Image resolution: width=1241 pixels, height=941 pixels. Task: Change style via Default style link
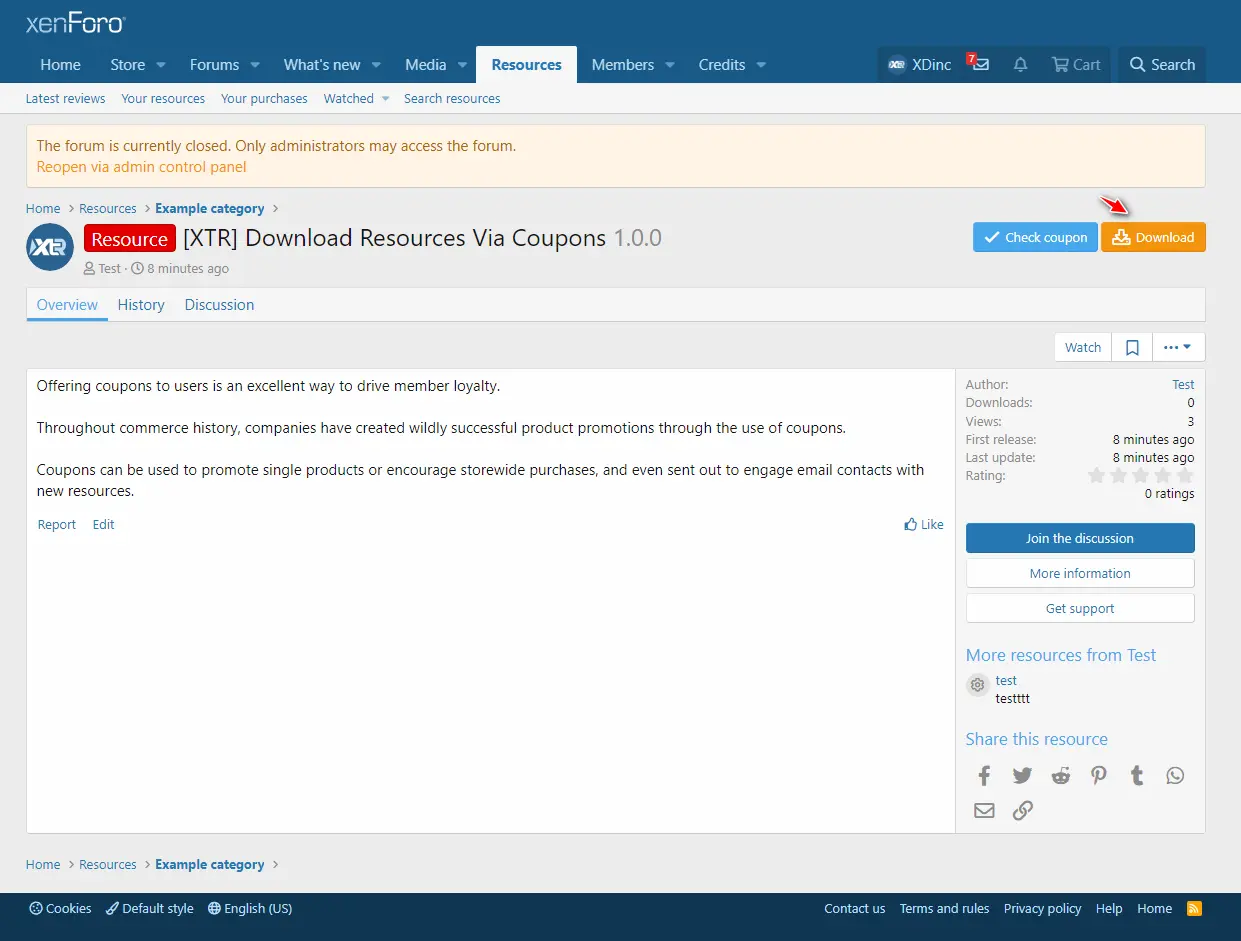coord(150,908)
